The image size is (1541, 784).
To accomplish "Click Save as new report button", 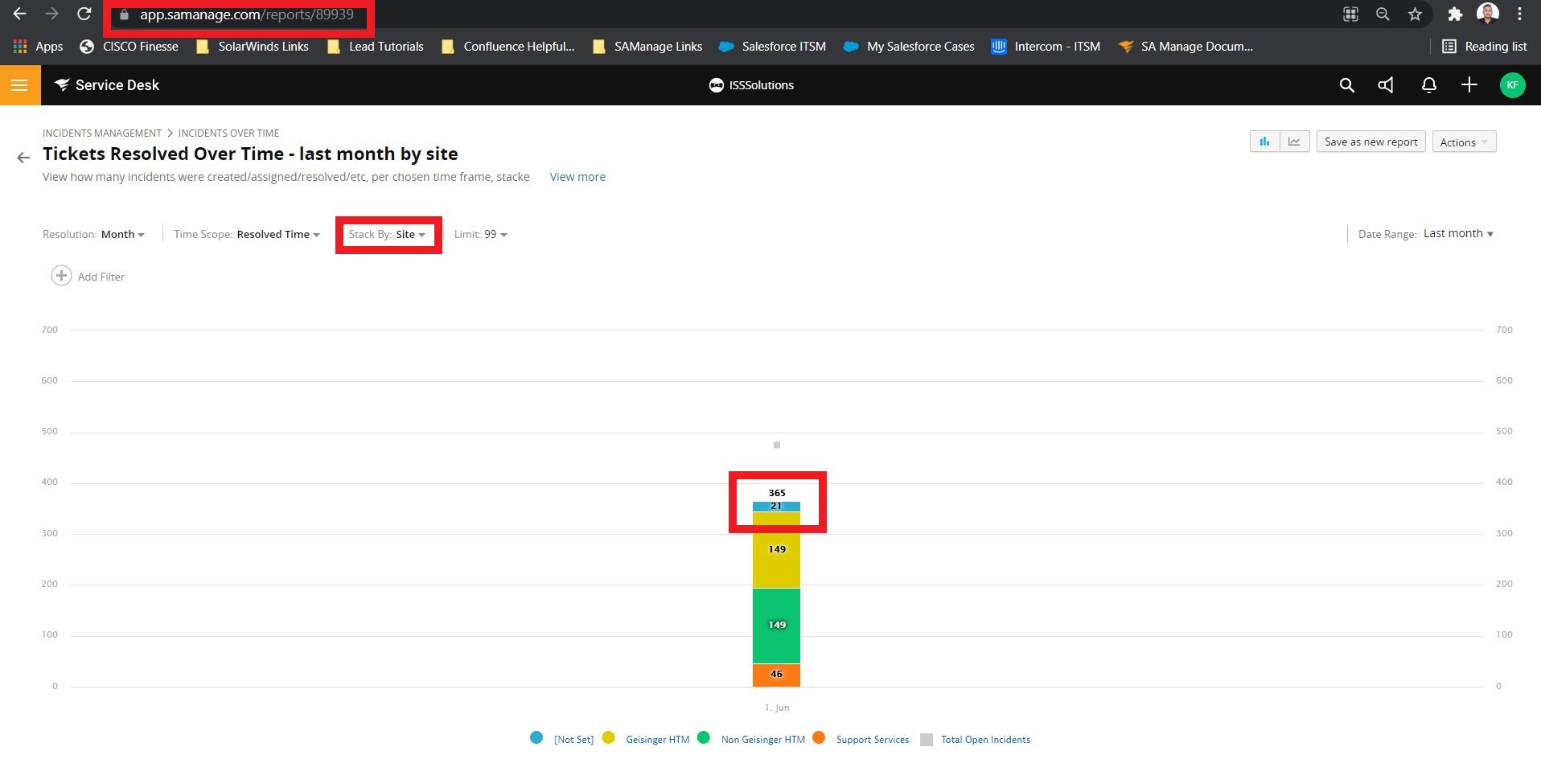I will coord(1370,142).
